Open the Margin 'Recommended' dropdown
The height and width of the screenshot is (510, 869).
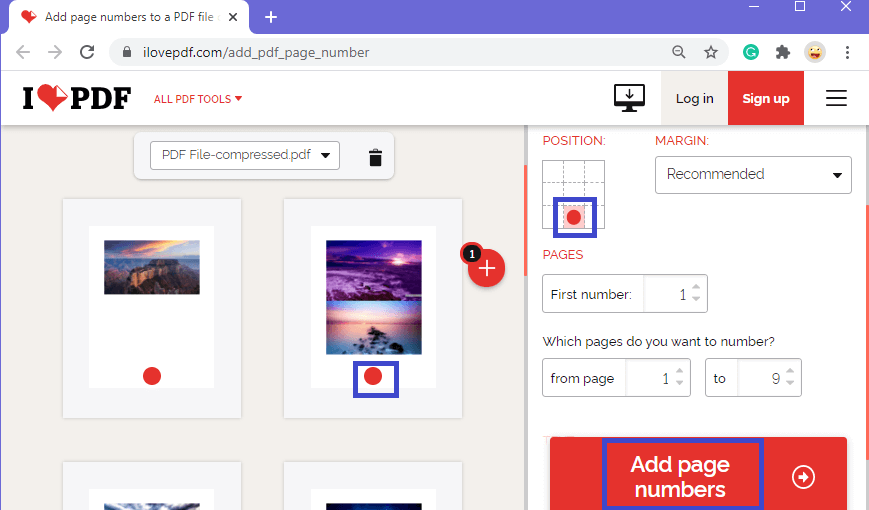coord(753,175)
